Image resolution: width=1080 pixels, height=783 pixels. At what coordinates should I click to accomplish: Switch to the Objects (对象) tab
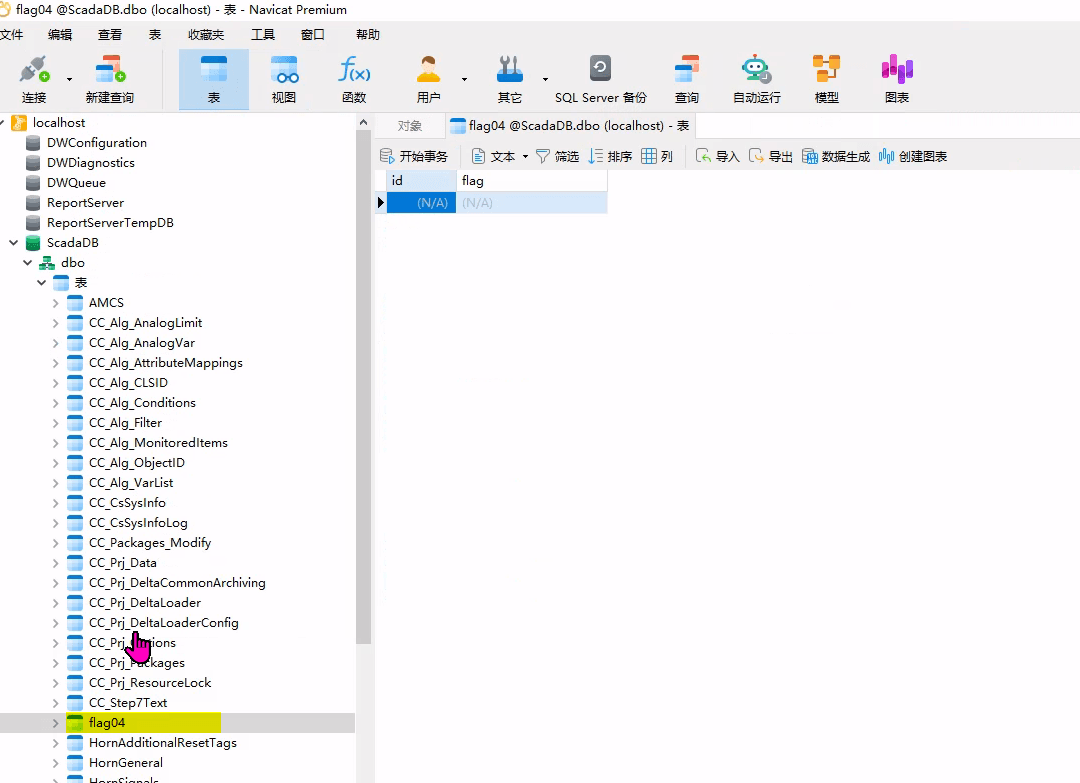[x=410, y=126]
